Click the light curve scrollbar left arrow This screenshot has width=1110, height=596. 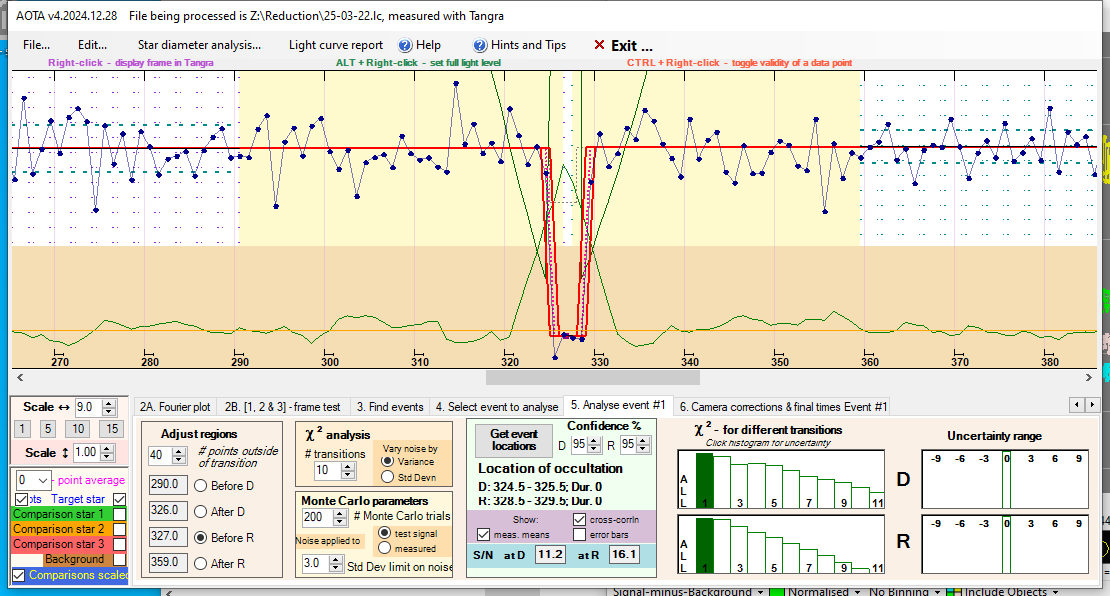click(20, 377)
